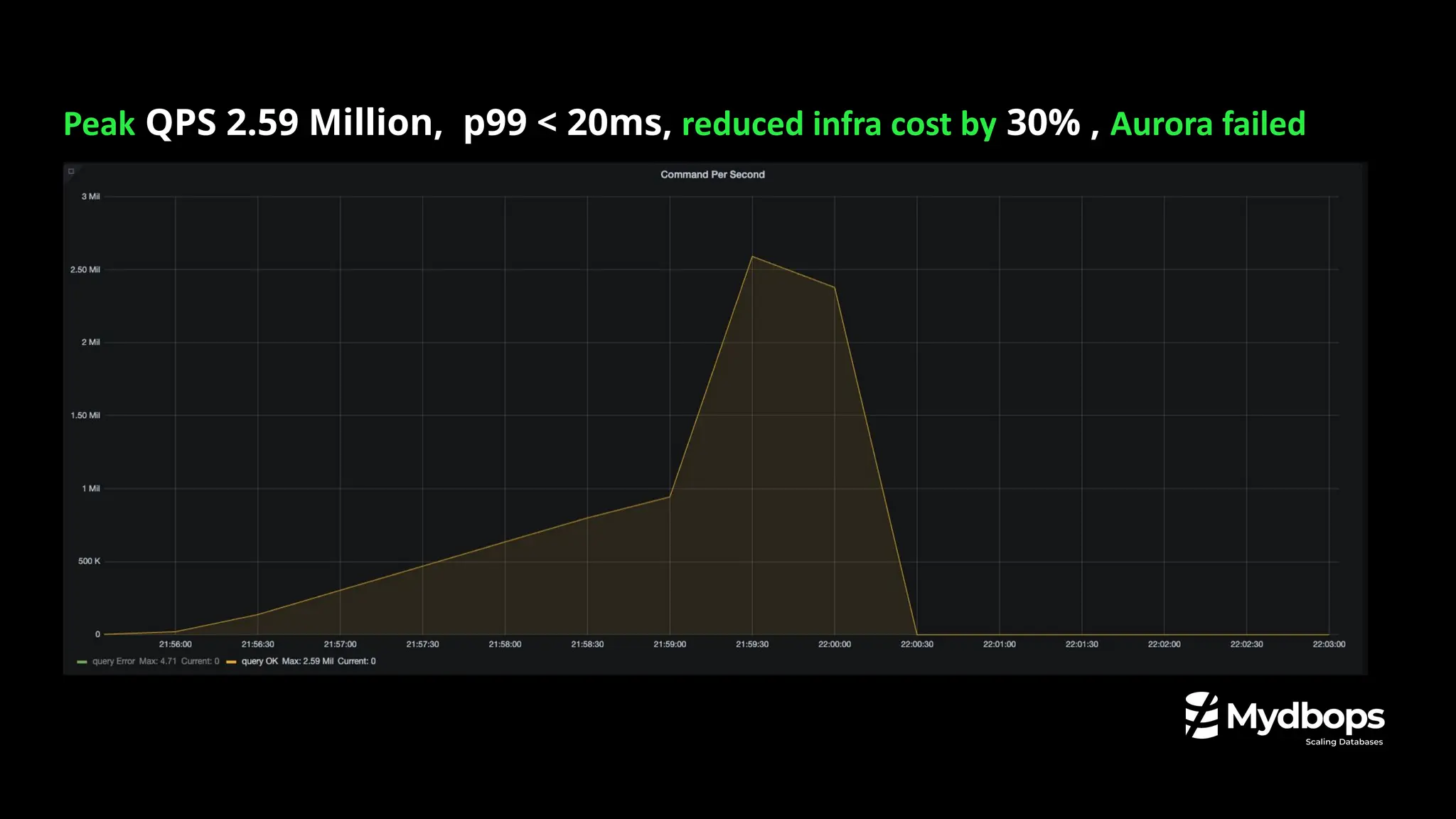Click the 21:56:00 time axis label
The height and width of the screenshot is (819, 1456).
[x=175, y=644]
